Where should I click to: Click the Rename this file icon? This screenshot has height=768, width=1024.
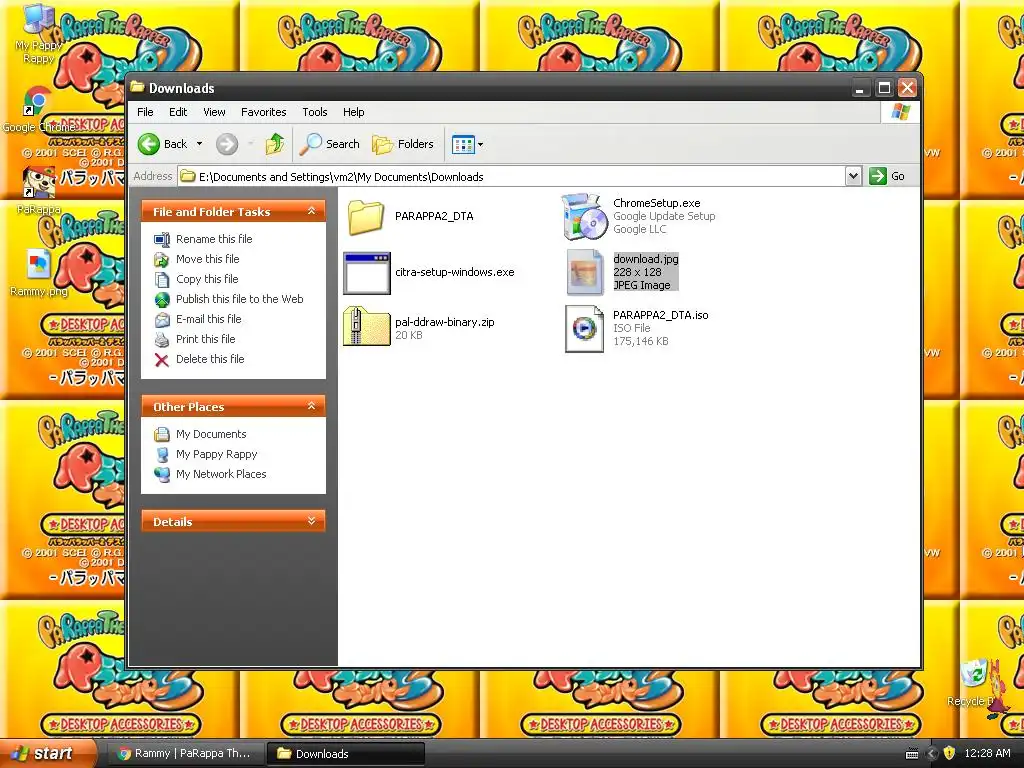[162, 240]
